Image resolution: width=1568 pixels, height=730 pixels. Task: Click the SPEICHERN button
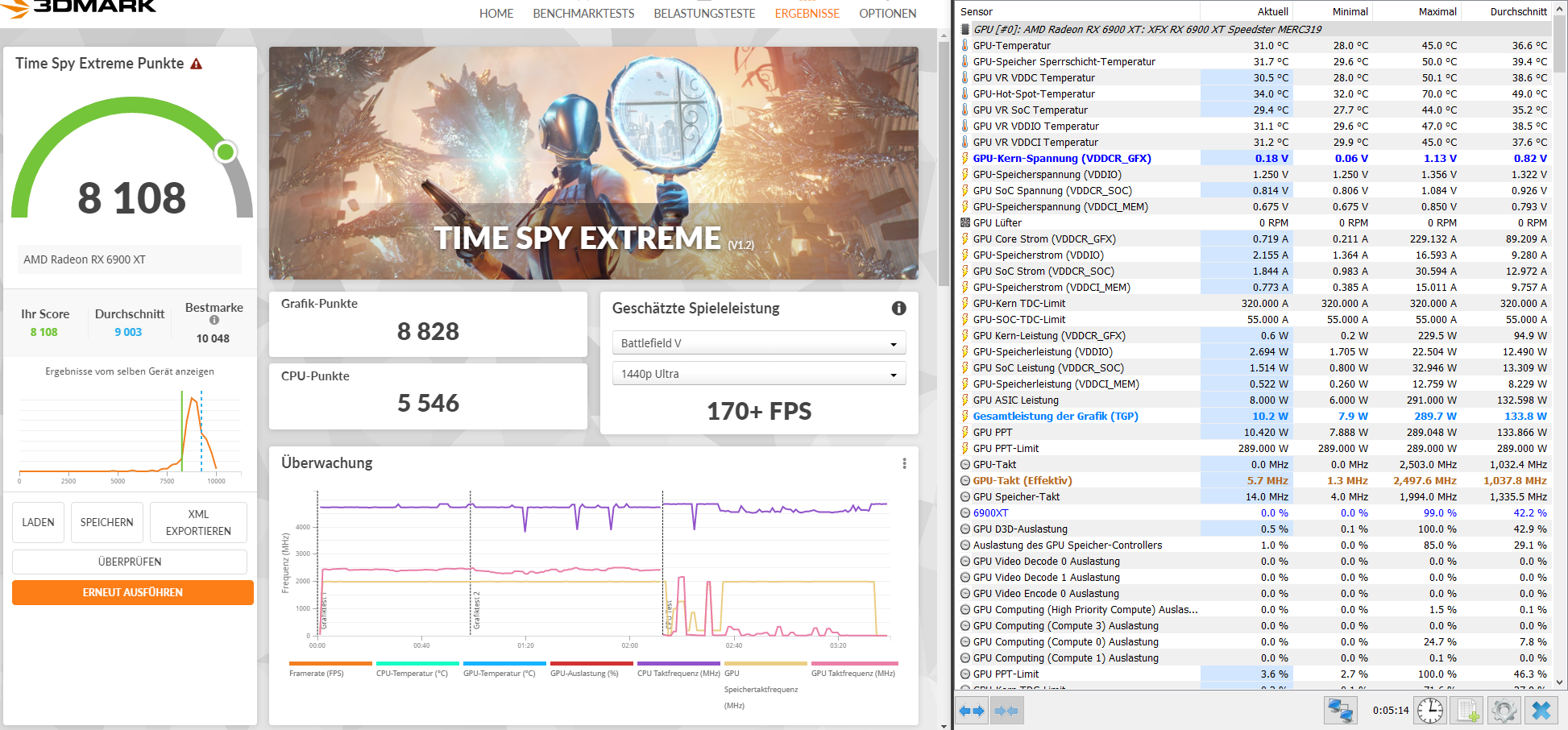click(107, 522)
